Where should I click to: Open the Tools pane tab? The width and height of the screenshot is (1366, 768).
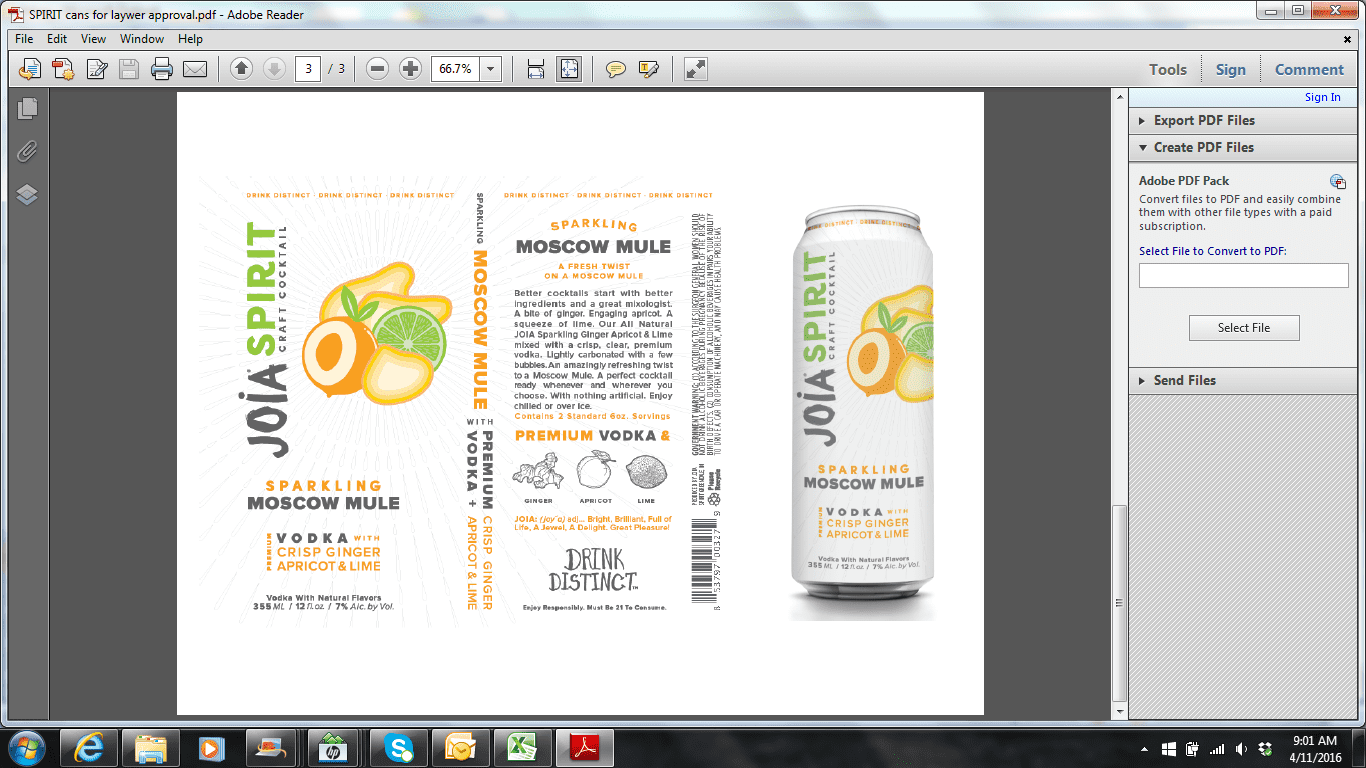(x=1168, y=69)
